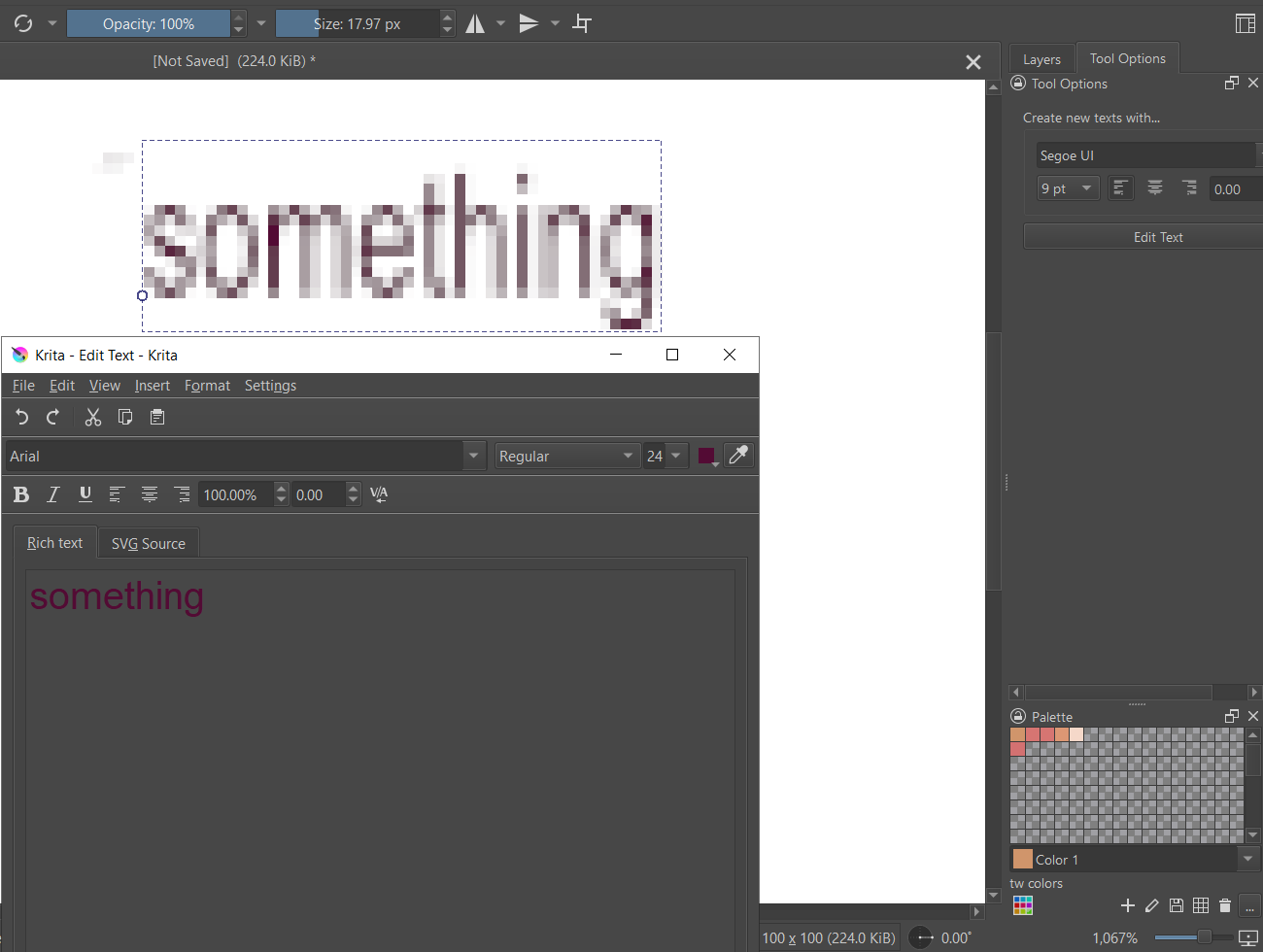Viewport: 1263px width, 952px height.
Task: Open the dark purple text color swatch
Action: [x=707, y=456]
